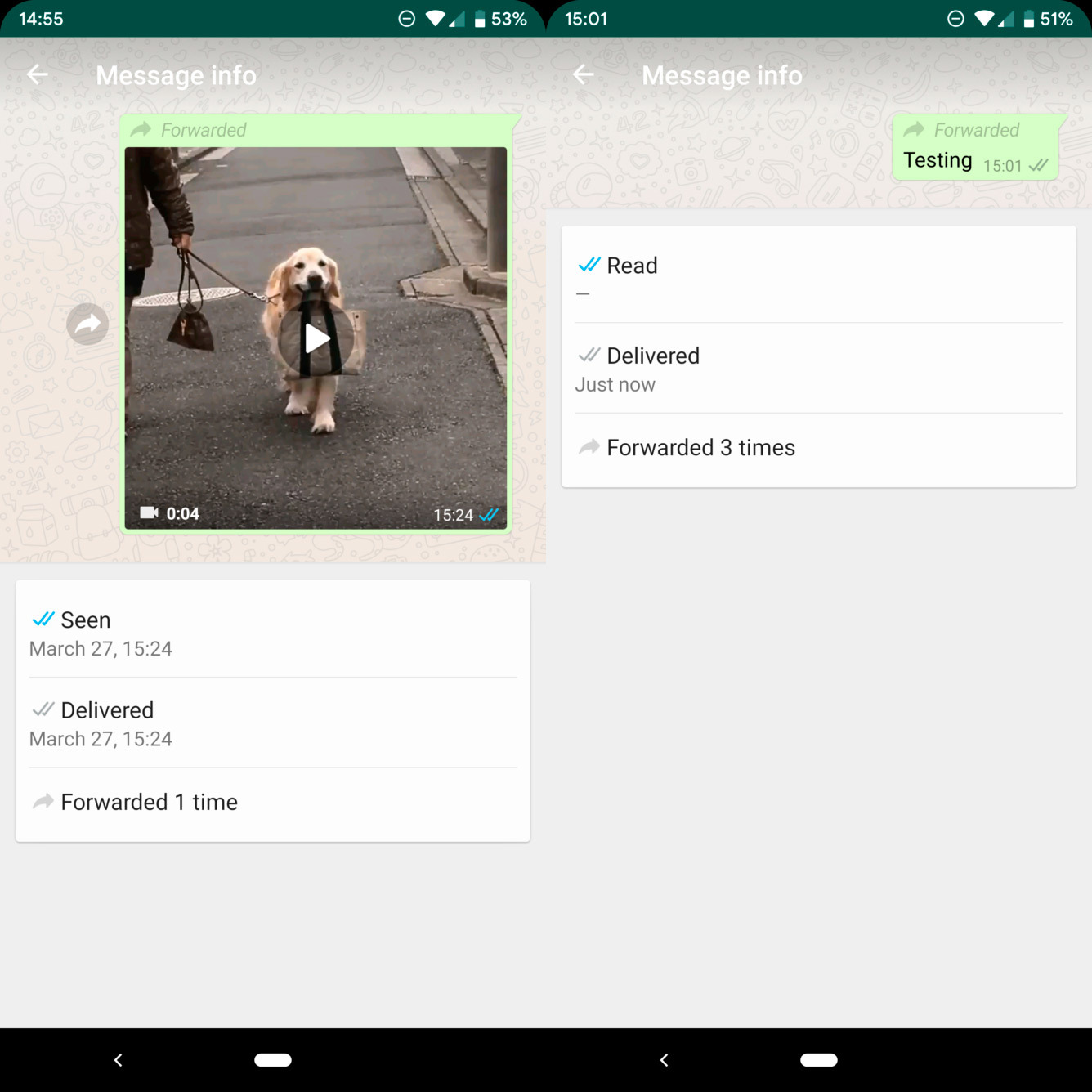Screen dimensions: 1092x1092
Task: Tap back arrow on left Message info screen
Action: [x=38, y=75]
